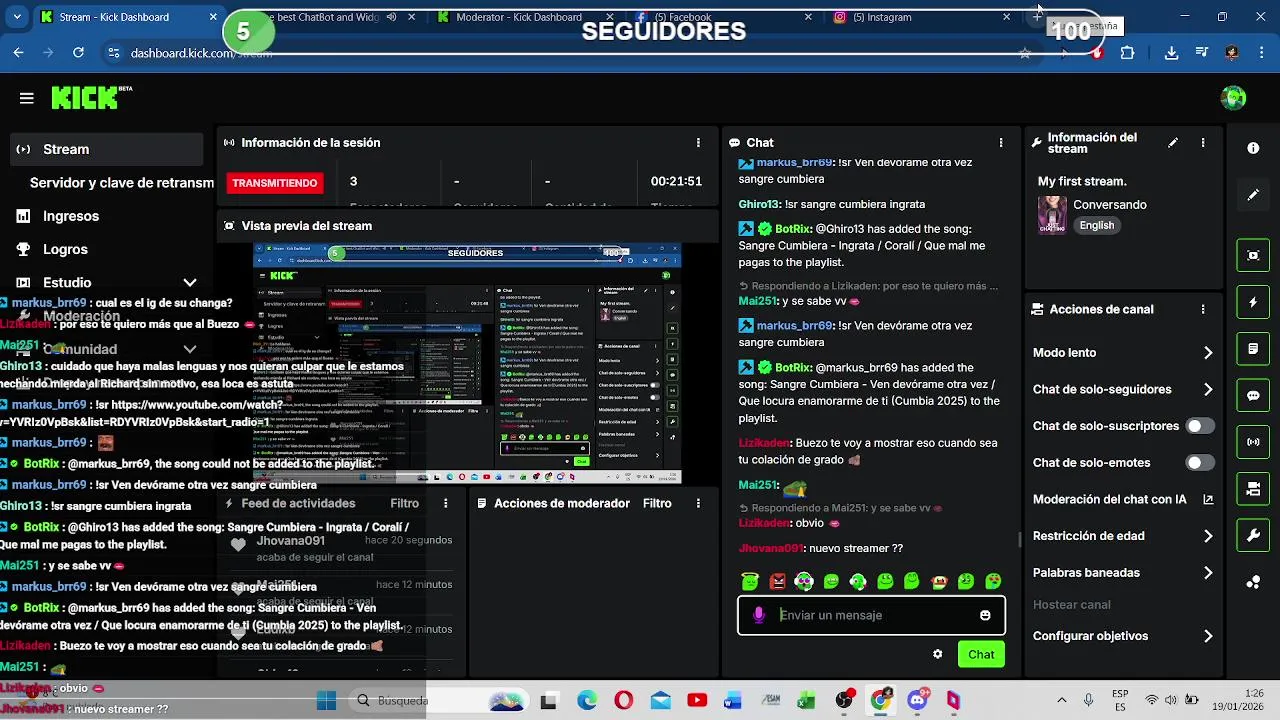Open Discord from the taskbar
Image resolution: width=1280 pixels, height=720 pixels.
click(917, 701)
